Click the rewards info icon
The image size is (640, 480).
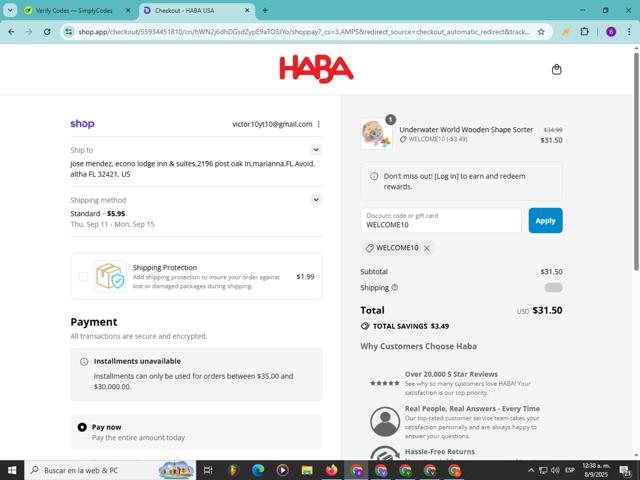tap(374, 176)
